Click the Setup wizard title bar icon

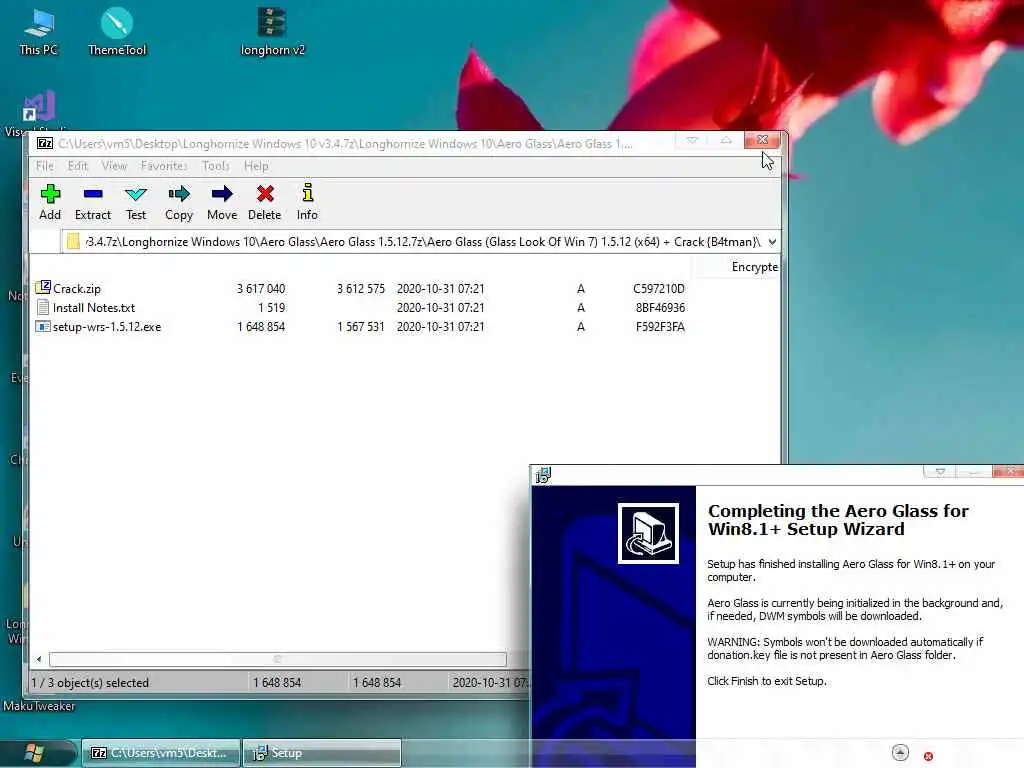tap(543, 475)
